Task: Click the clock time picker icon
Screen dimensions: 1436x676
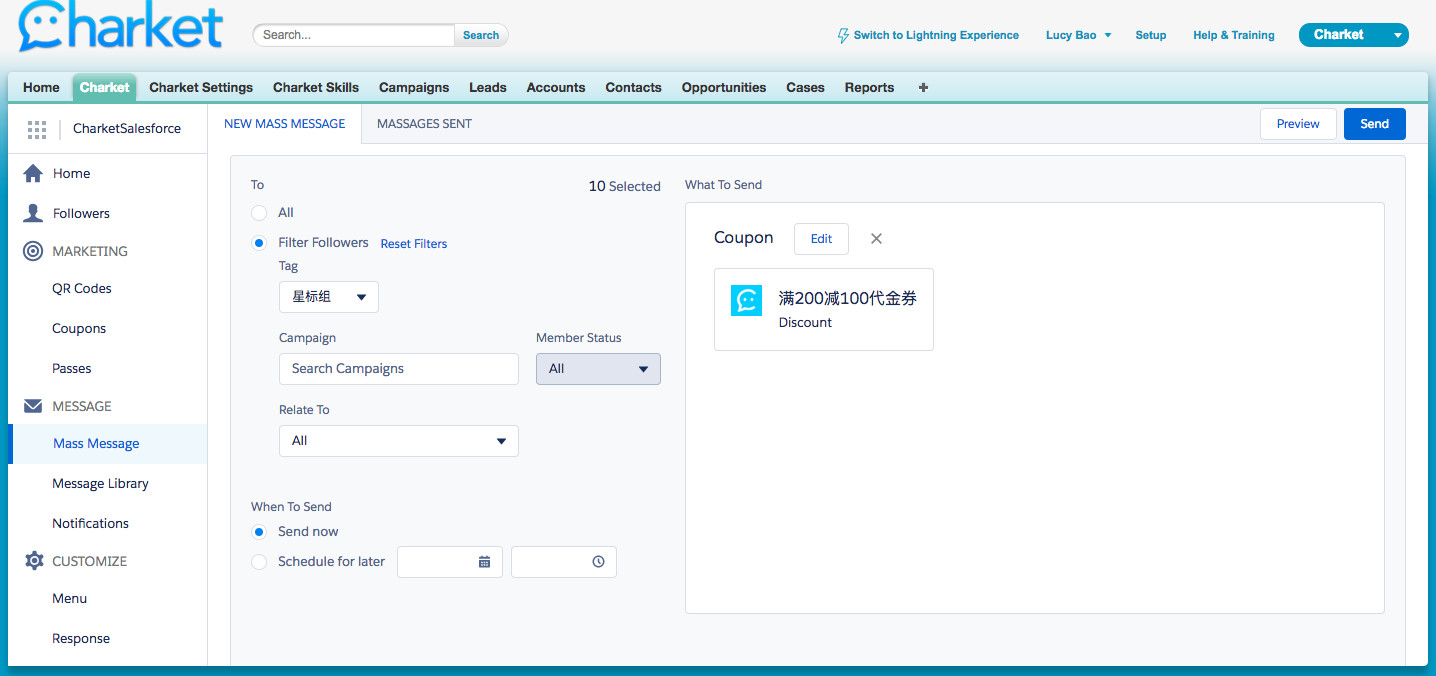Action: point(598,562)
